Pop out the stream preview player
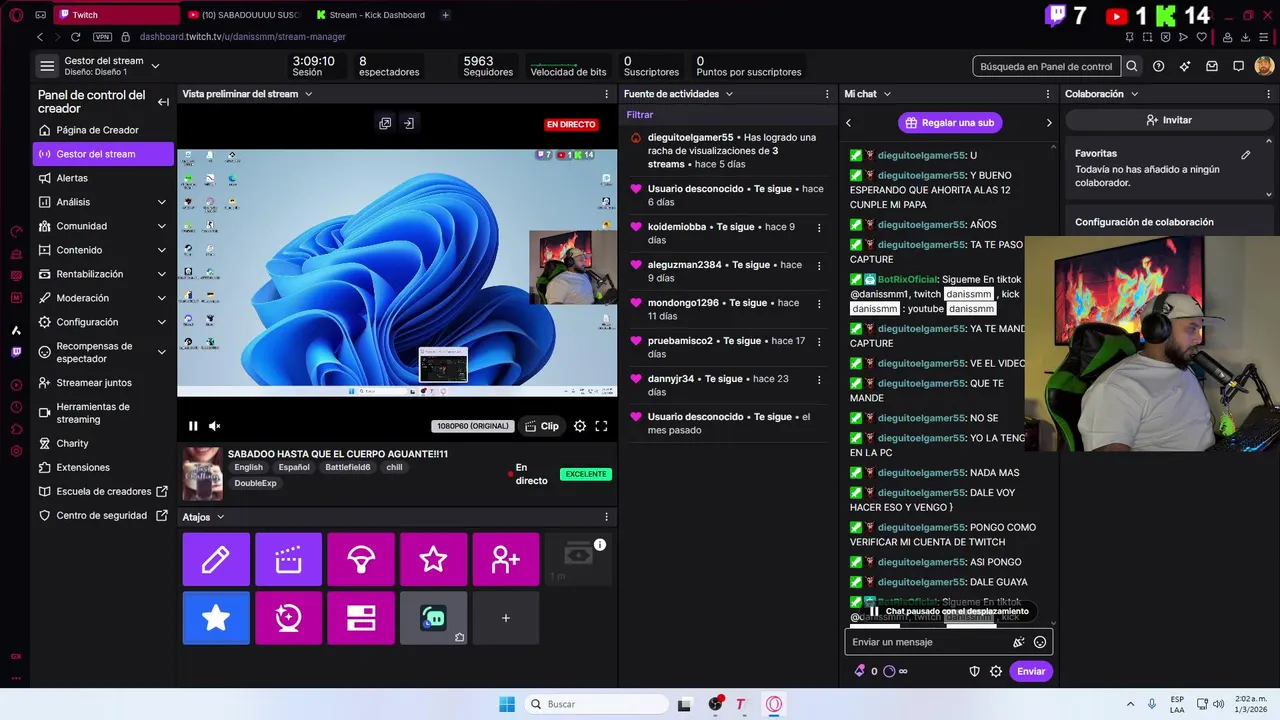The height and width of the screenshot is (720, 1280). (x=385, y=123)
